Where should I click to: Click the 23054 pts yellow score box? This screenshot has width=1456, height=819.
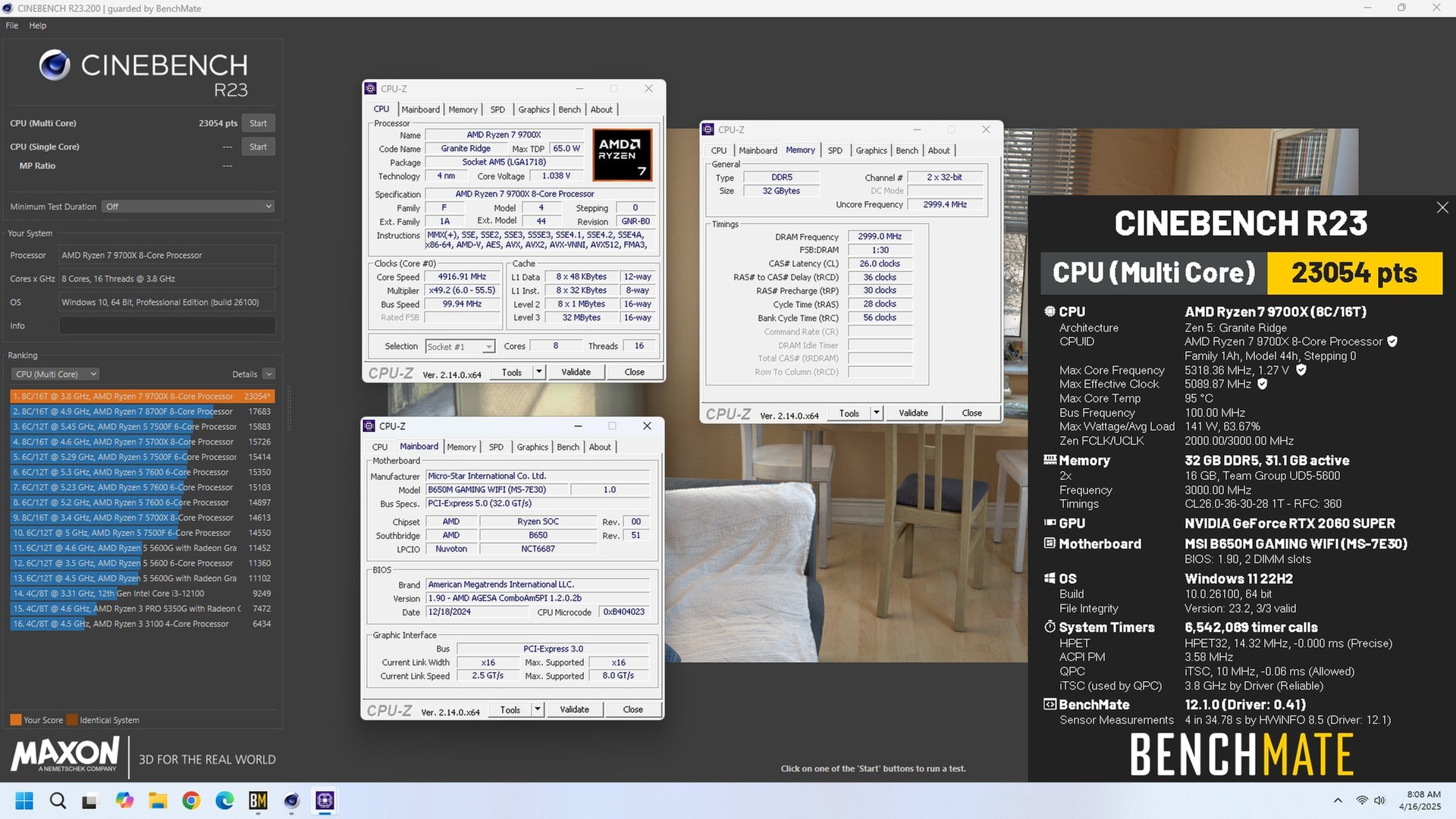pyautogui.click(x=1354, y=273)
